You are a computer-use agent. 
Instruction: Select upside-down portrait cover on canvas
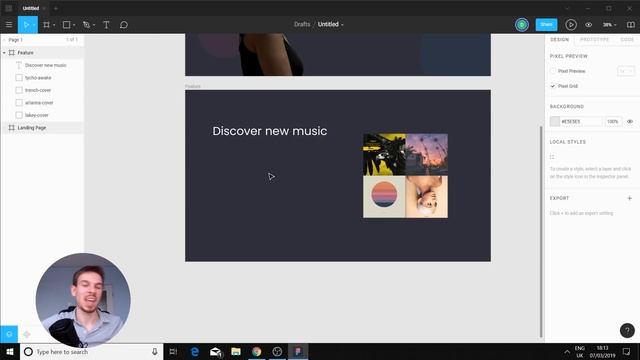coord(427,197)
